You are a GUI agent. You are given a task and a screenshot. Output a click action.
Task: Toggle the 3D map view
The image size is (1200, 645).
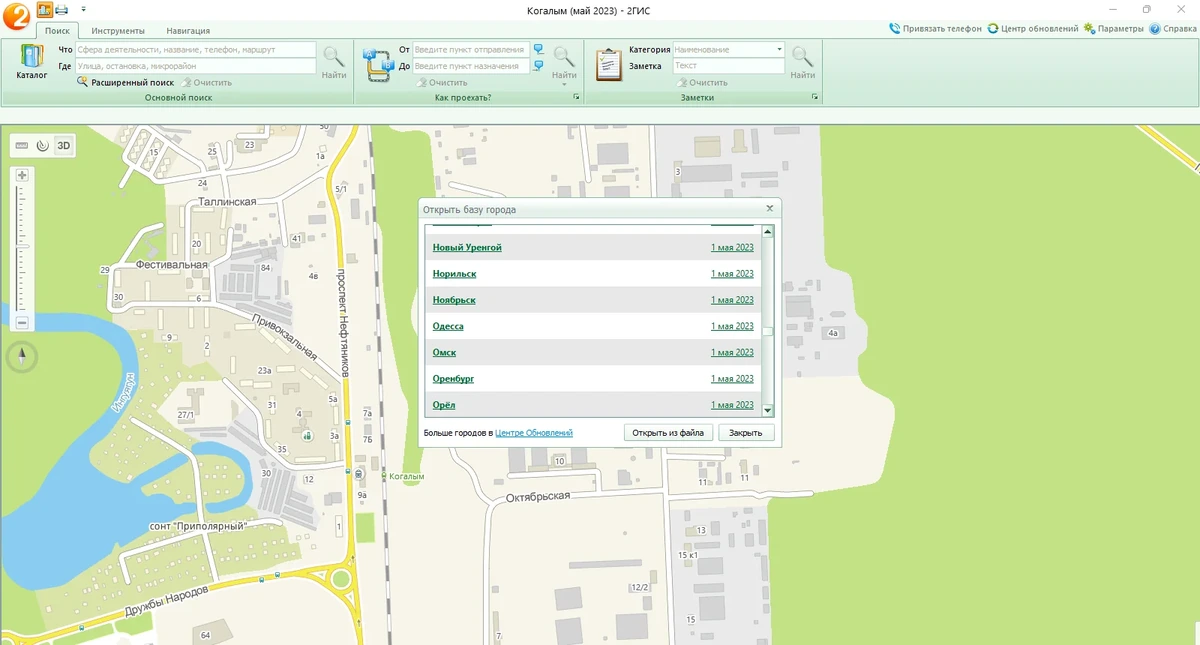[64, 146]
